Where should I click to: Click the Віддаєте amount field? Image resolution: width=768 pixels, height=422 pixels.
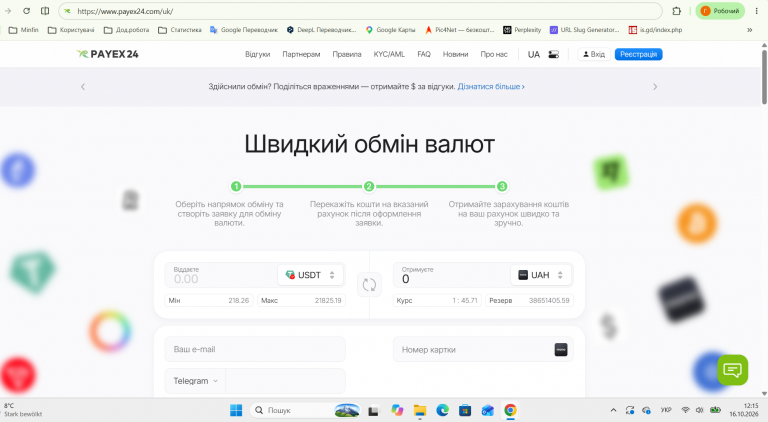220,276
